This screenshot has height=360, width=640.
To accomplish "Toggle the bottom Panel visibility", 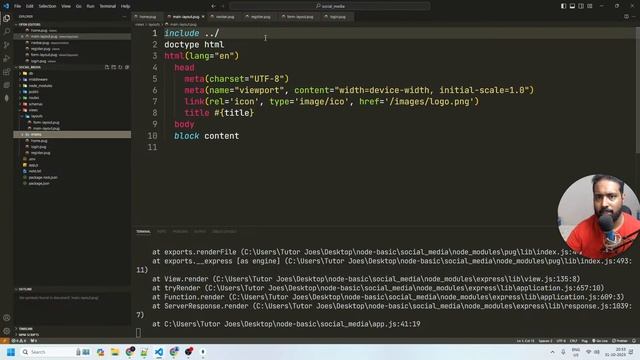I will coord(572,6).
